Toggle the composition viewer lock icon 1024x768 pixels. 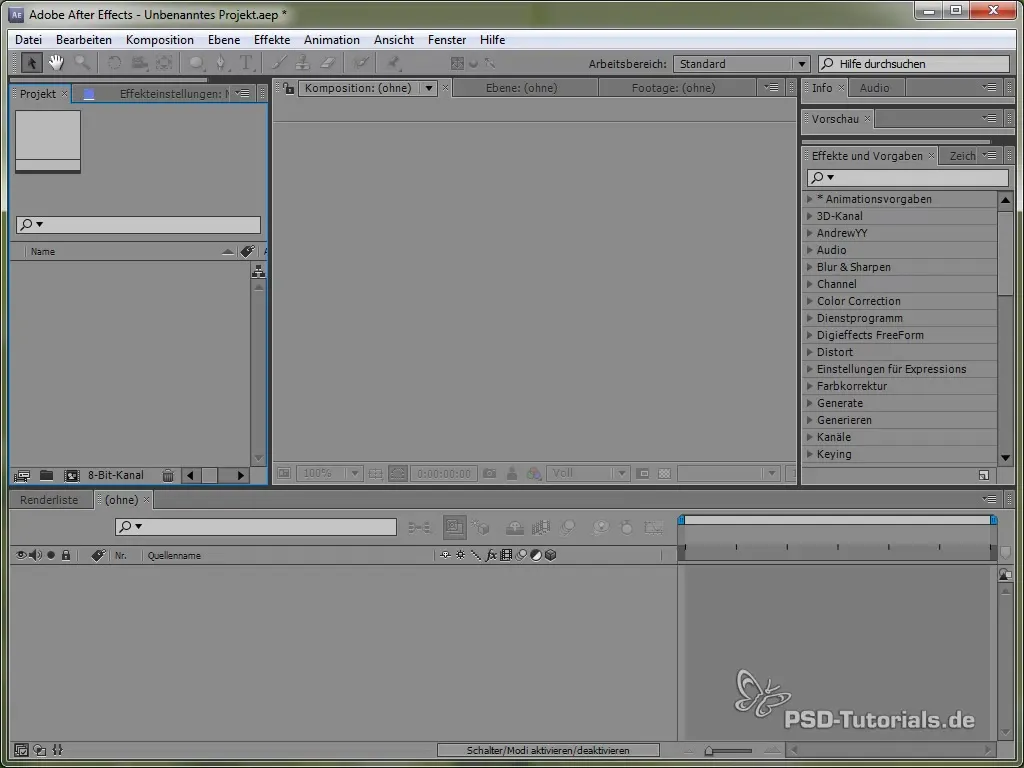tap(288, 88)
